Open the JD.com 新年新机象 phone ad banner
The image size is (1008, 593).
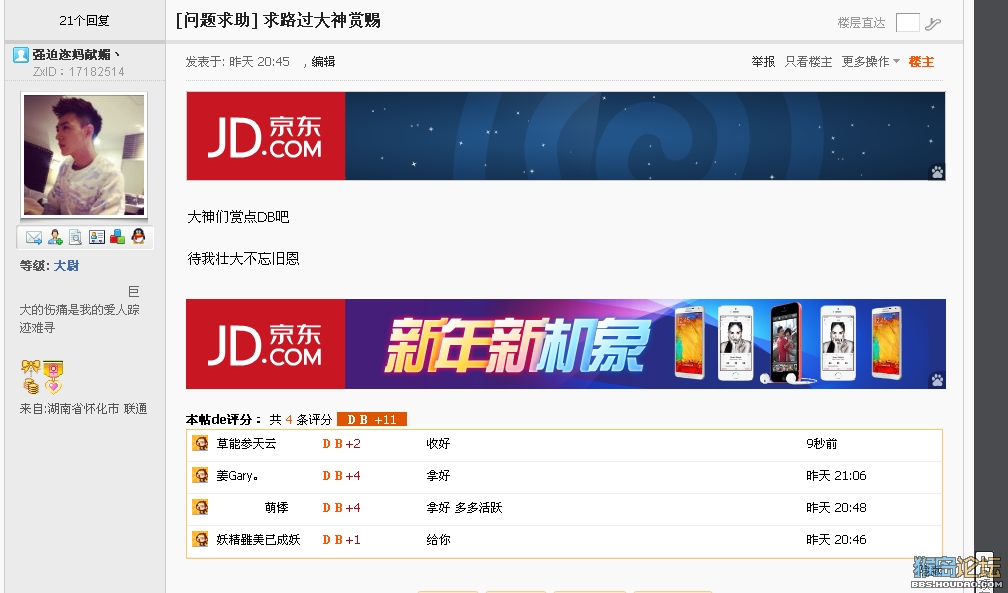[x=566, y=343]
